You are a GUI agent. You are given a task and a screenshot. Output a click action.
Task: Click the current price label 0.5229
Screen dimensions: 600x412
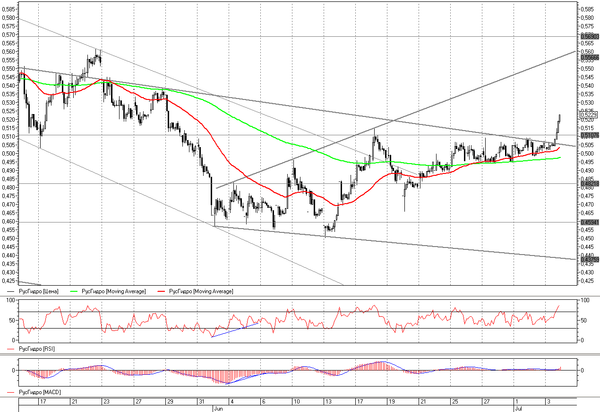(x=588, y=115)
